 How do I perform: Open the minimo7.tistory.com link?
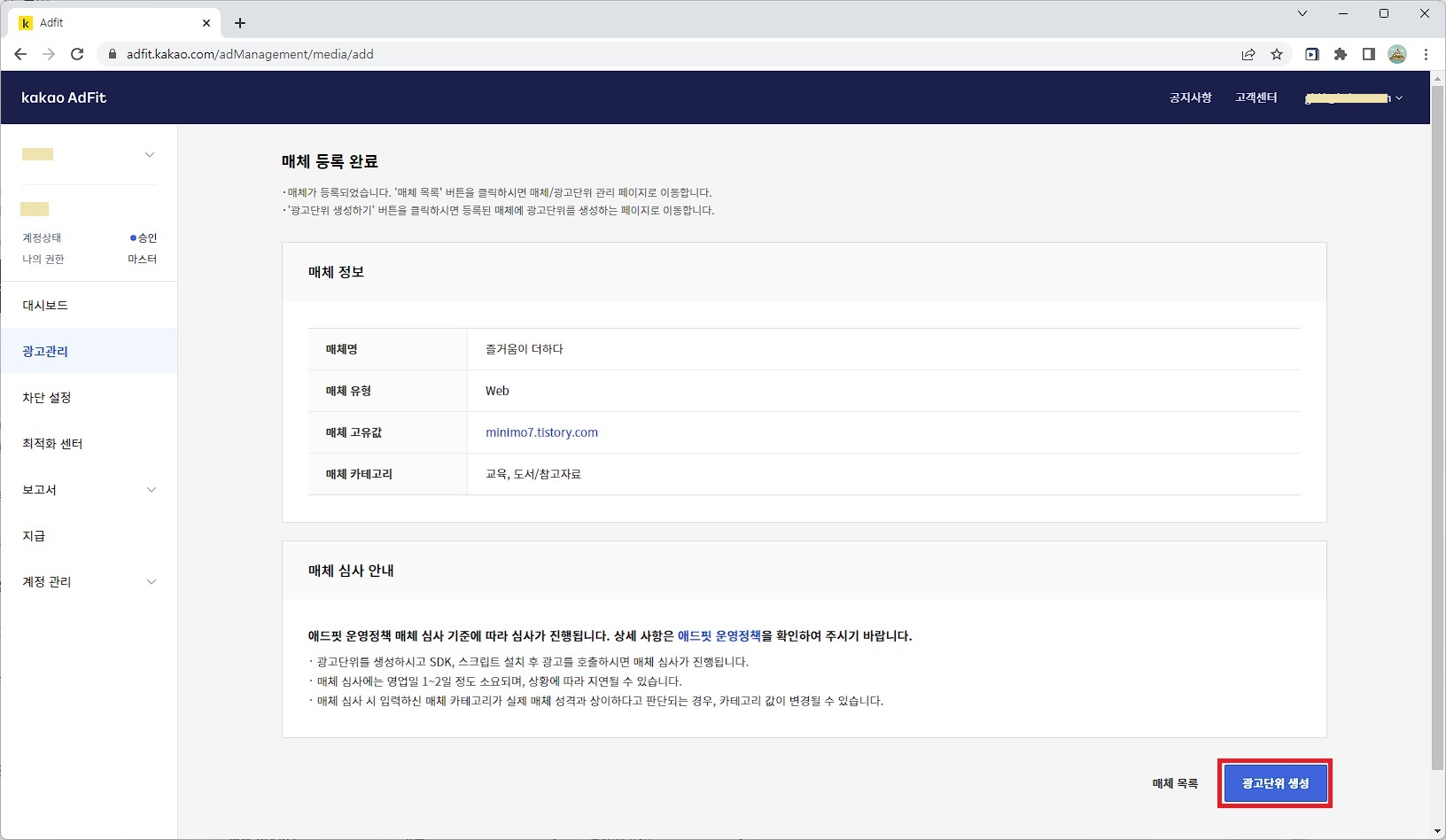click(x=541, y=432)
